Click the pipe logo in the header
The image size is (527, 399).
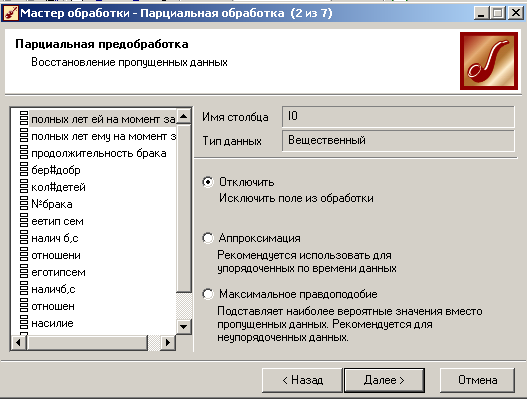tap(489, 61)
